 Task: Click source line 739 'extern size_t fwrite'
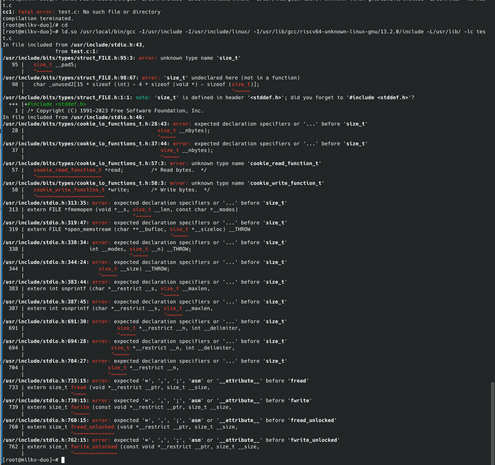(x=120, y=407)
